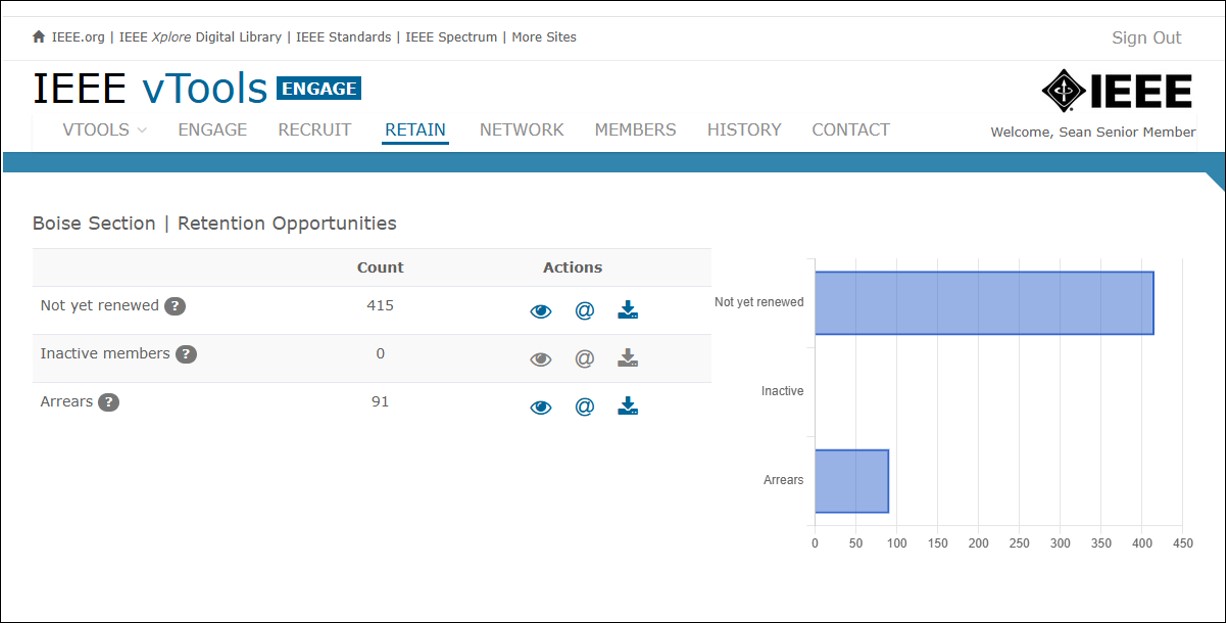Click the Sign Out link

(1146, 38)
